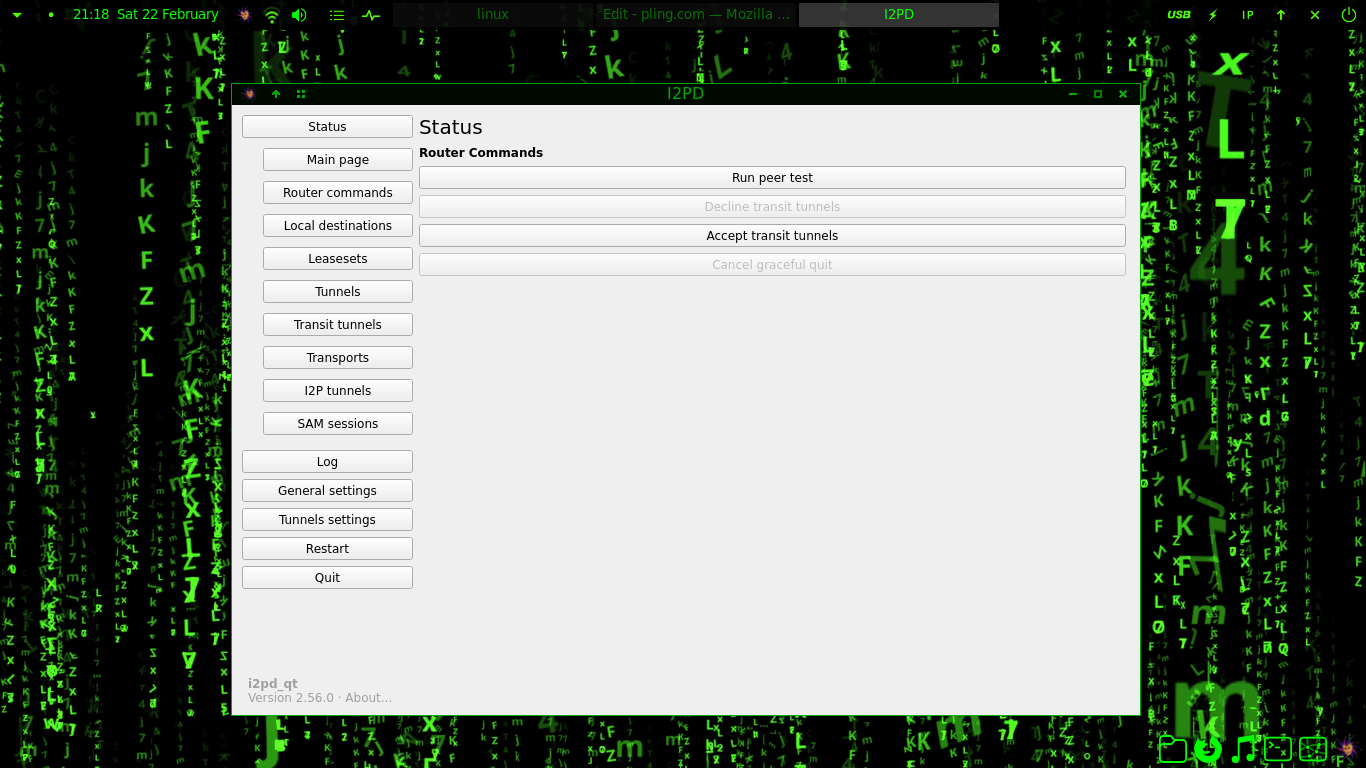The width and height of the screenshot is (1366, 768).
Task: Click the up arrow icon in top-right panel
Action: pos(1281,15)
